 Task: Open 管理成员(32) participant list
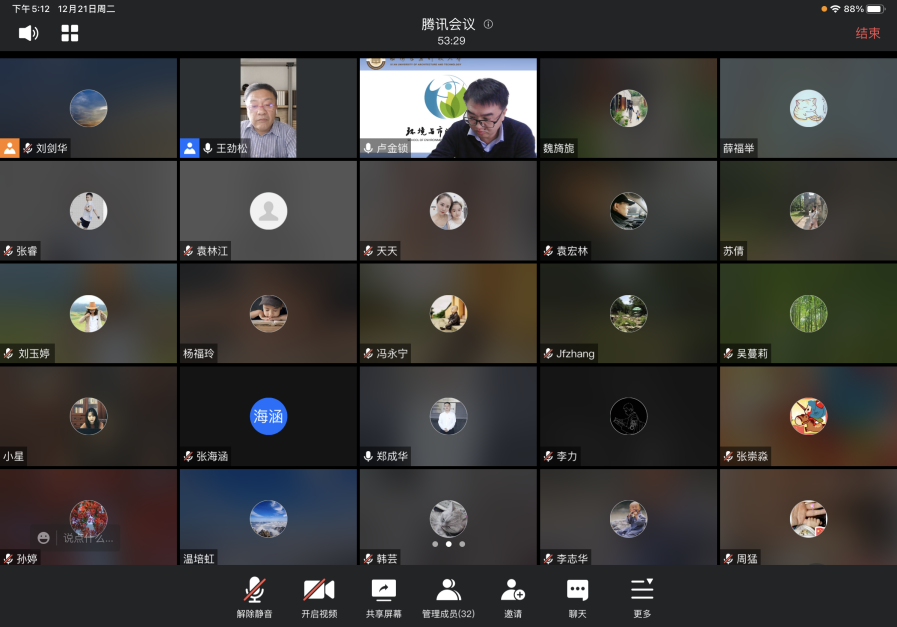coord(448,597)
